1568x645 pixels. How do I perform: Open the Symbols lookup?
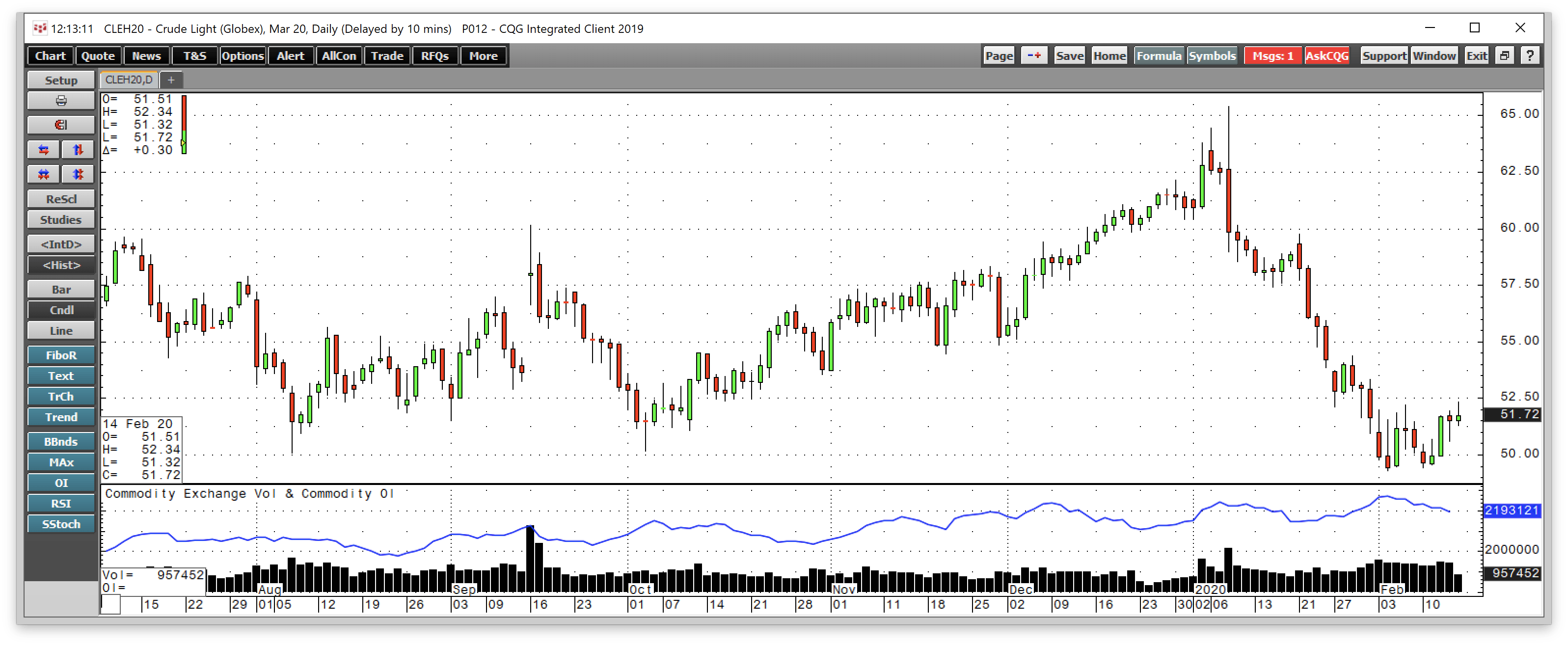(1212, 56)
